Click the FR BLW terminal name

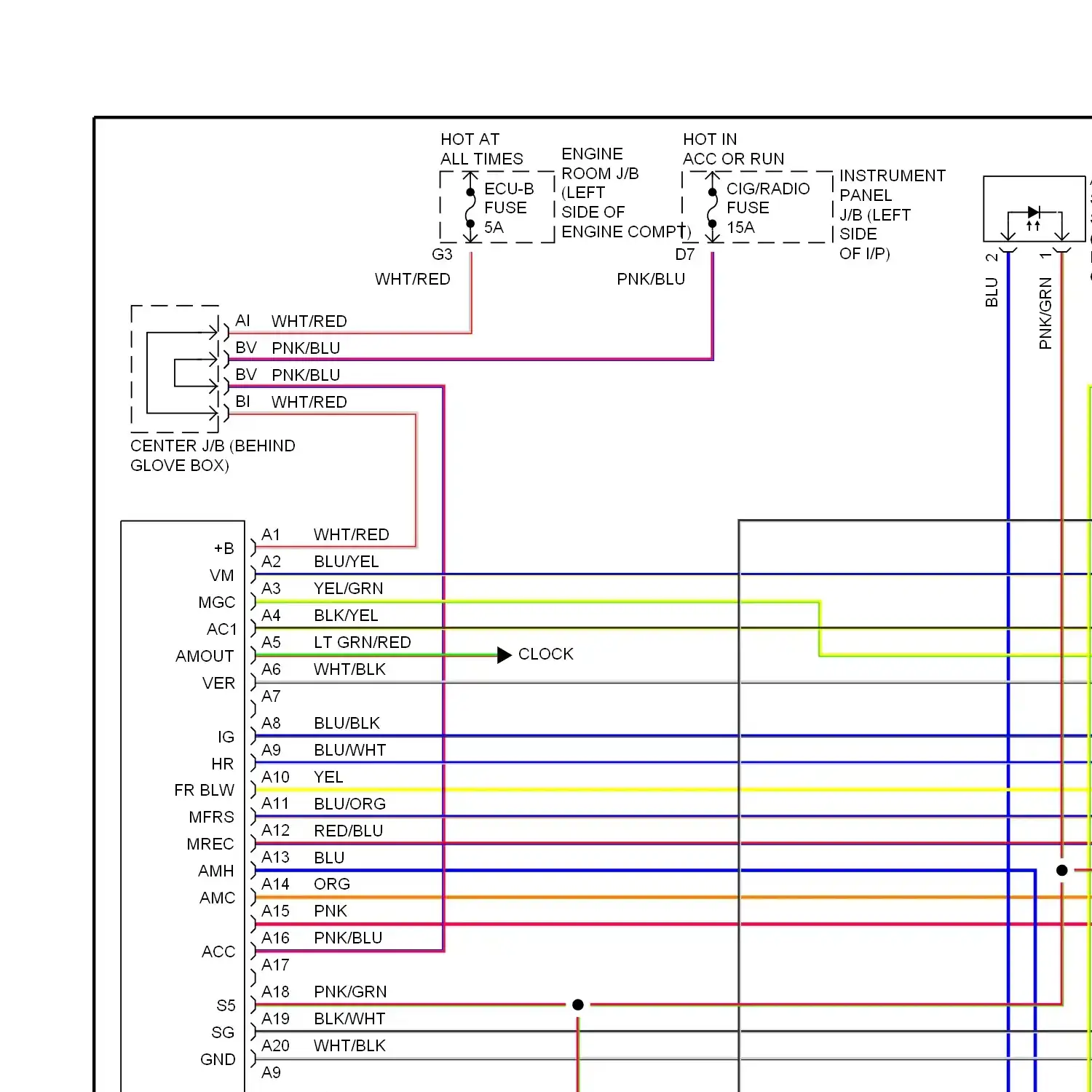[x=205, y=791]
